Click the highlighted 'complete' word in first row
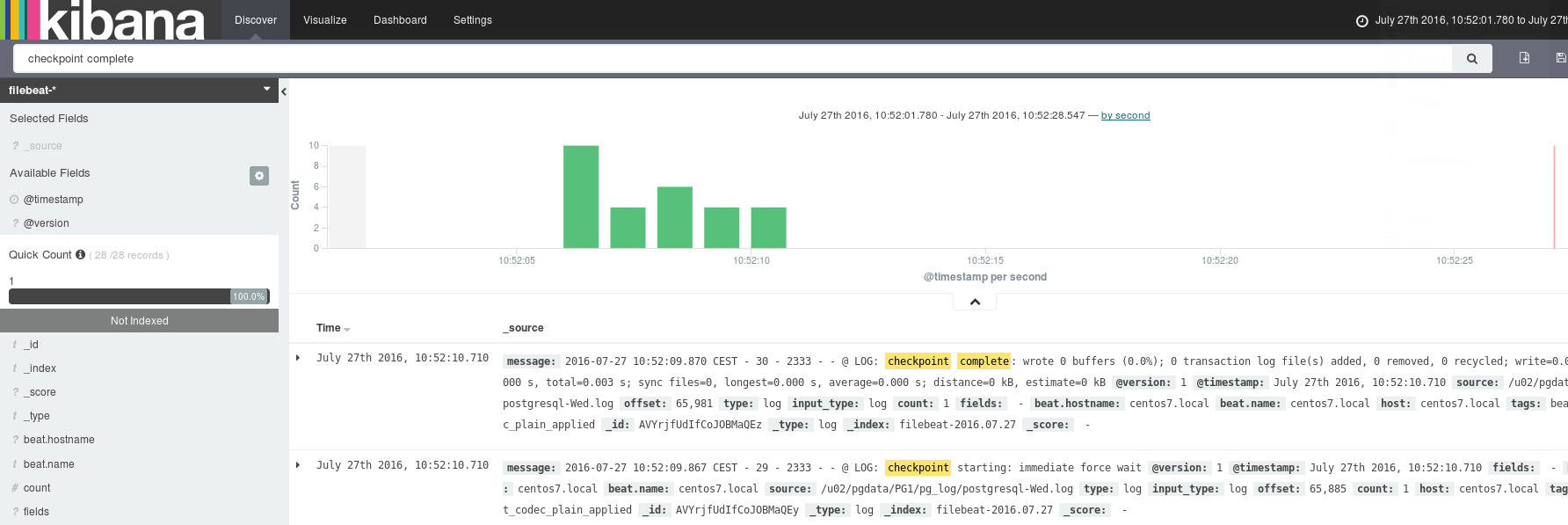 point(984,361)
